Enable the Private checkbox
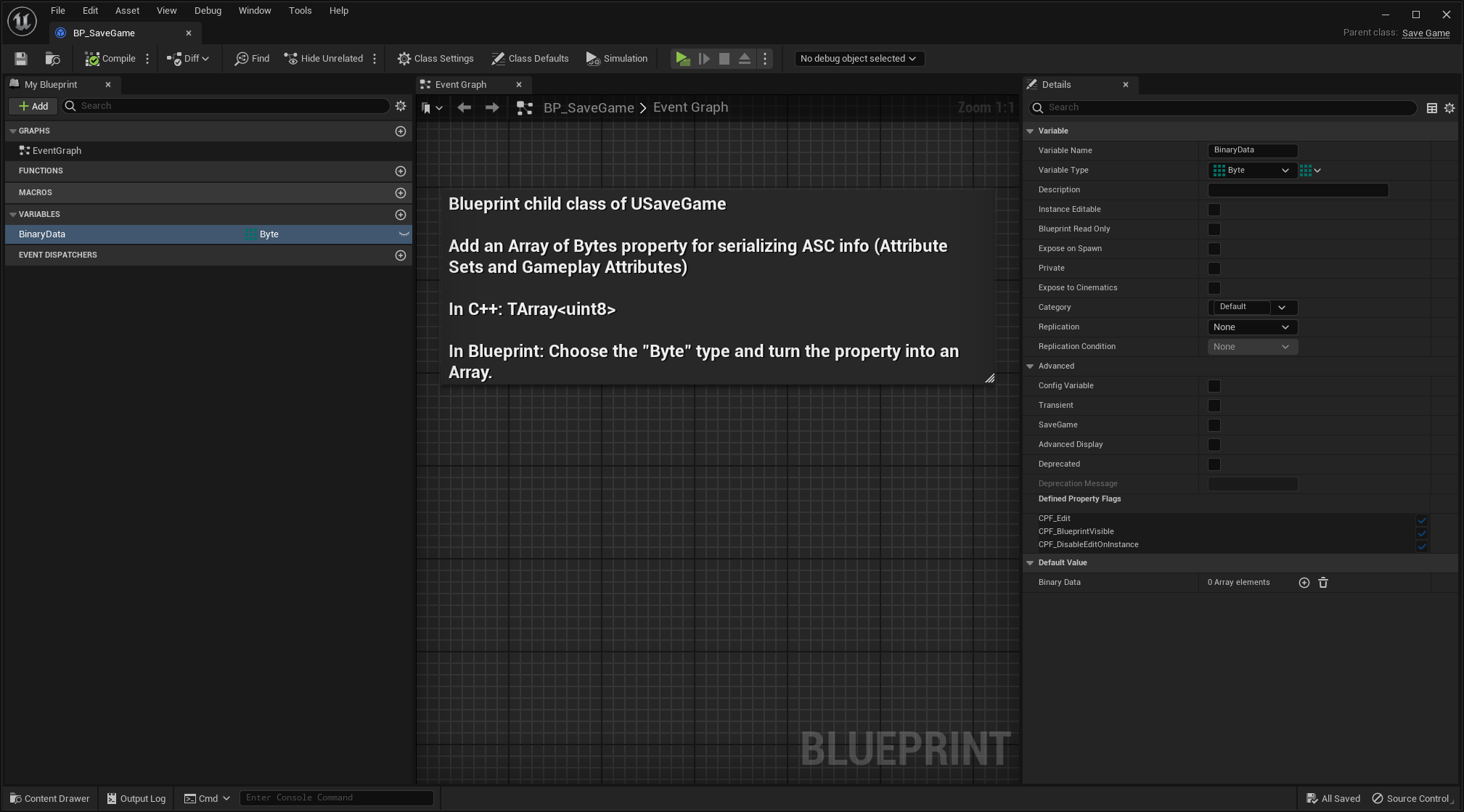The width and height of the screenshot is (1464, 812). tap(1214, 268)
